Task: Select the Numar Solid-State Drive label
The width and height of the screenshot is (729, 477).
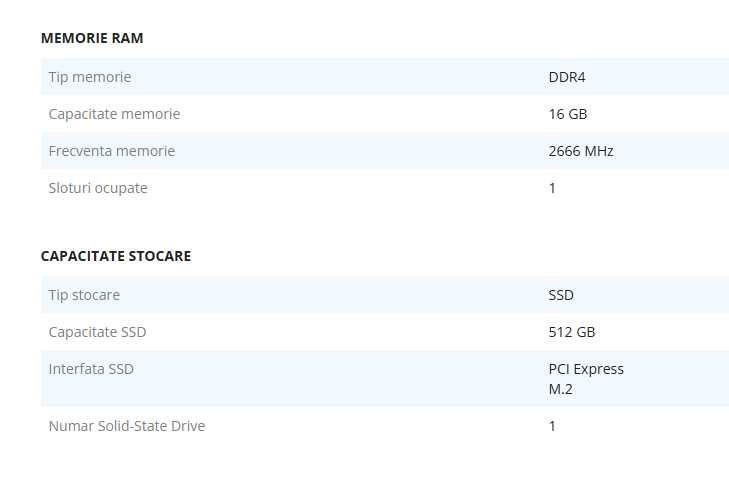Action: click(x=127, y=426)
